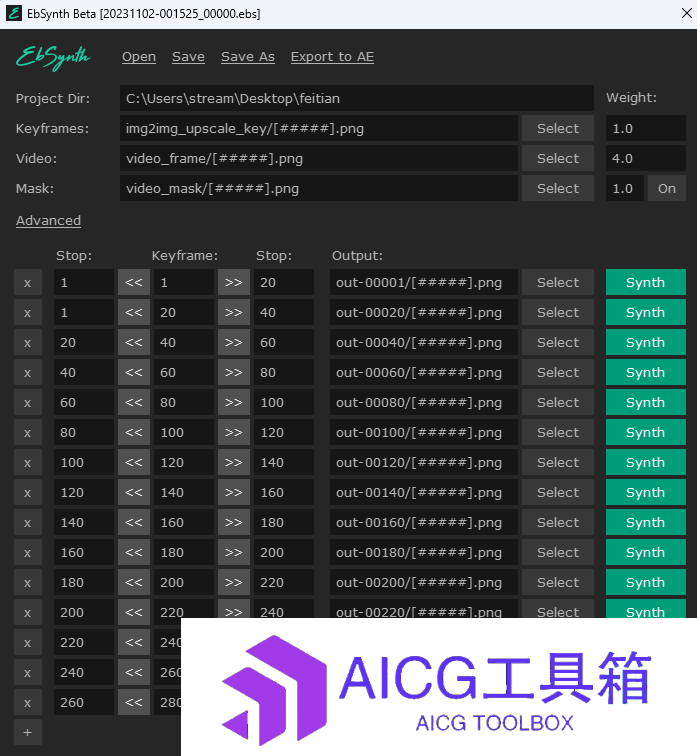This screenshot has height=756, width=697.
Task: Click << backward arrow in out-00001 row
Action: (x=134, y=283)
